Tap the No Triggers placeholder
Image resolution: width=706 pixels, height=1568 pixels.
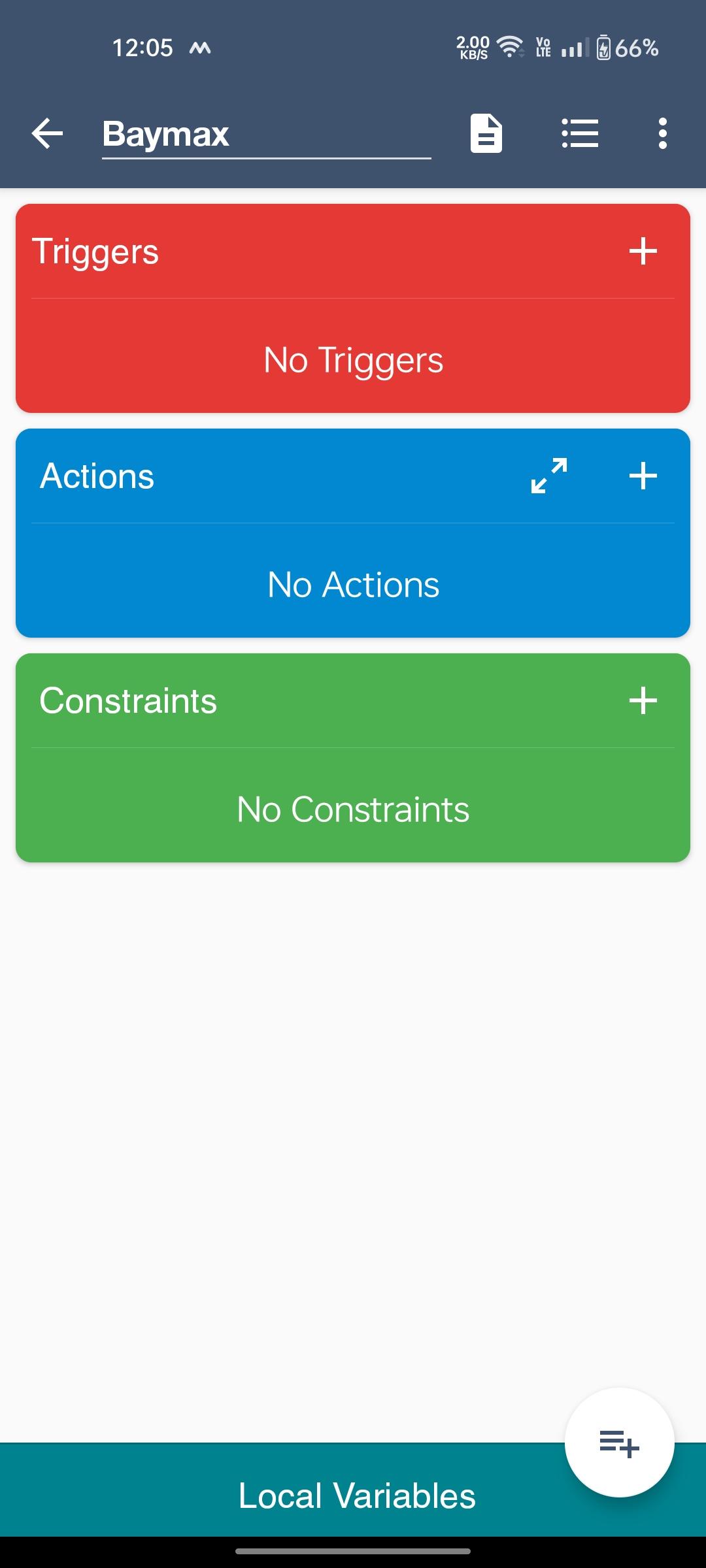click(353, 360)
